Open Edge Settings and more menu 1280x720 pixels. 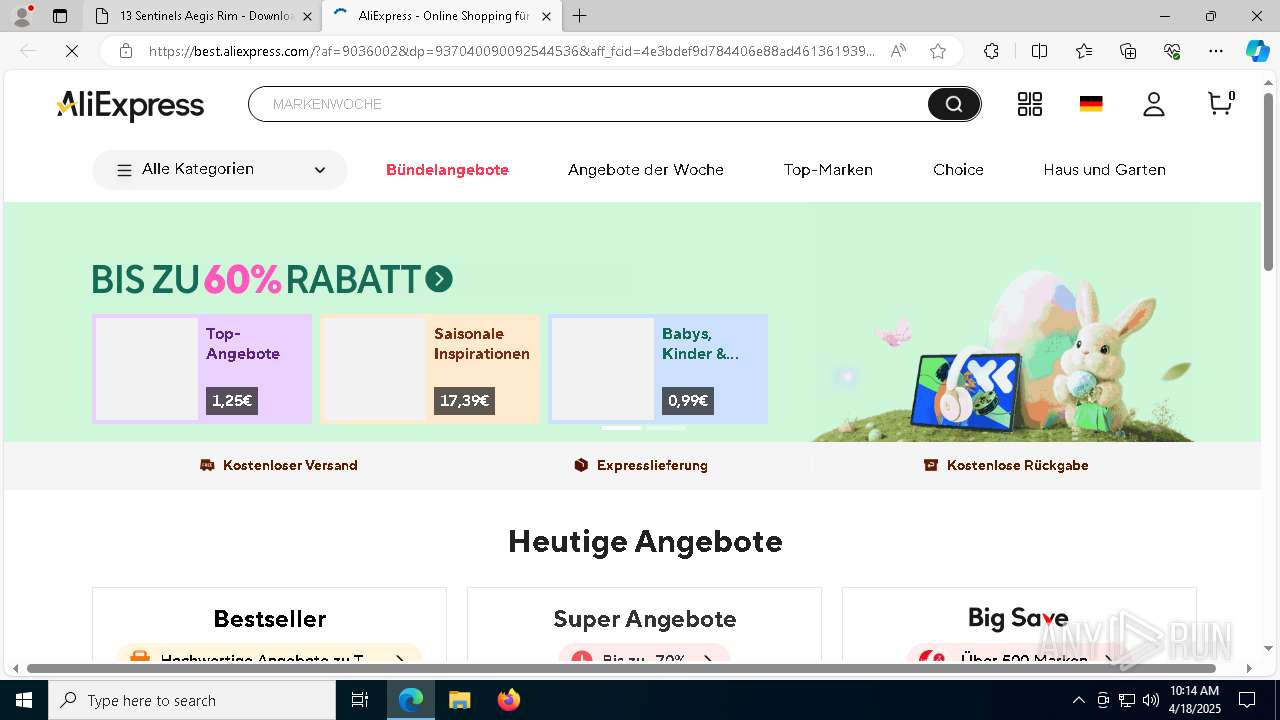click(x=1216, y=51)
